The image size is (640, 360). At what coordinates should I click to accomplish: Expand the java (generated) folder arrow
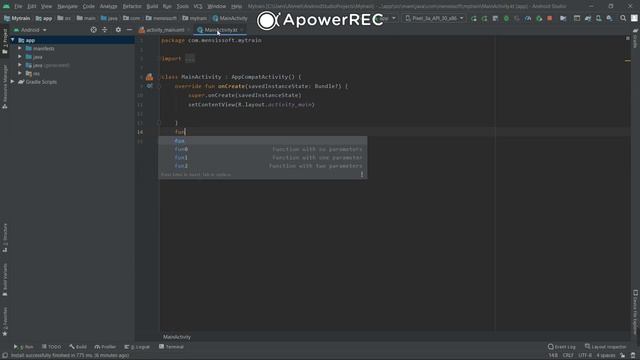click(20, 65)
